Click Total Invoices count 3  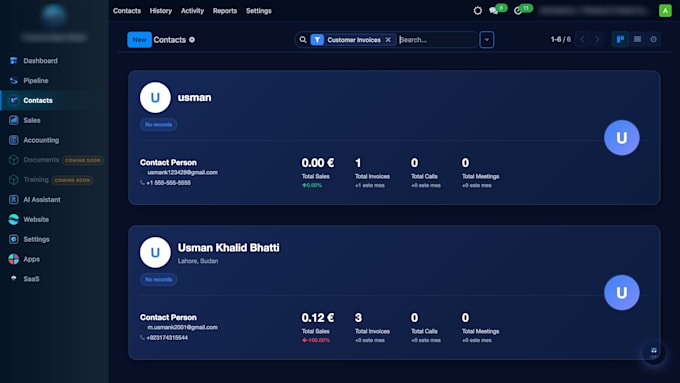pyautogui.click(x=358, y=318)
